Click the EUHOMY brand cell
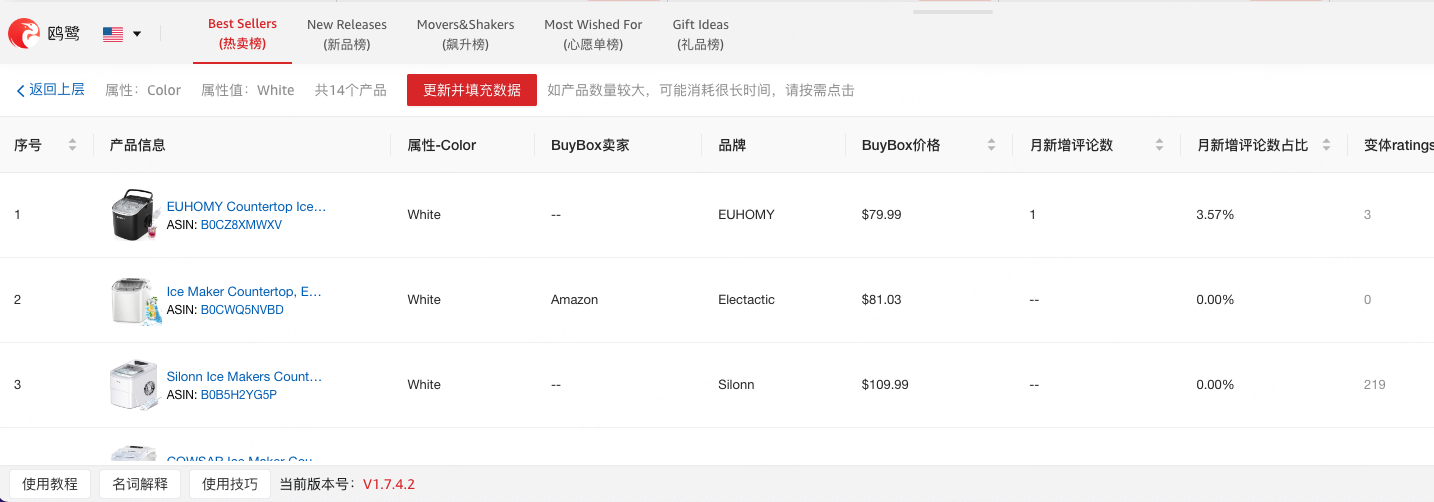This screenshot has height=502, width=1434. [746, 215]
